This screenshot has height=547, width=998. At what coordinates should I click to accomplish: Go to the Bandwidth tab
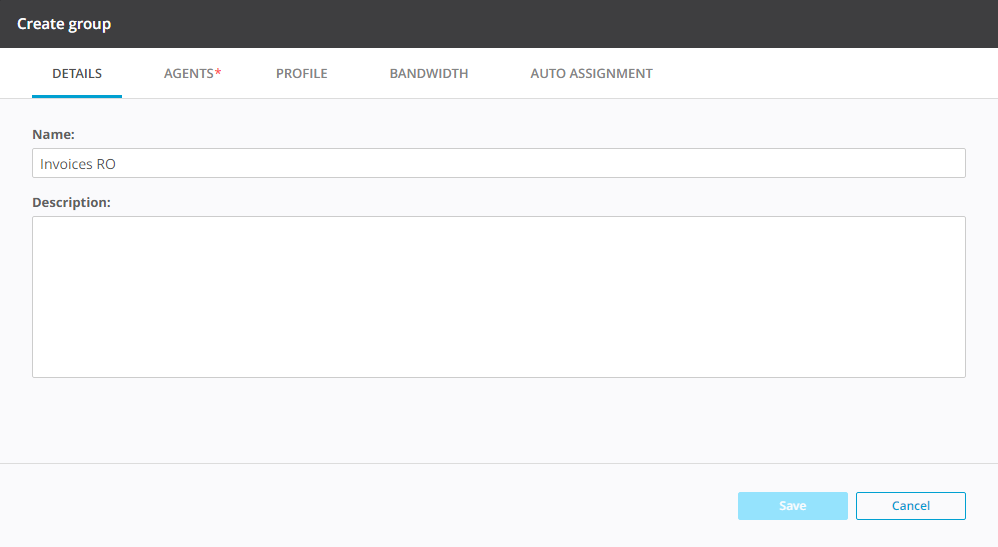point(428,74)
